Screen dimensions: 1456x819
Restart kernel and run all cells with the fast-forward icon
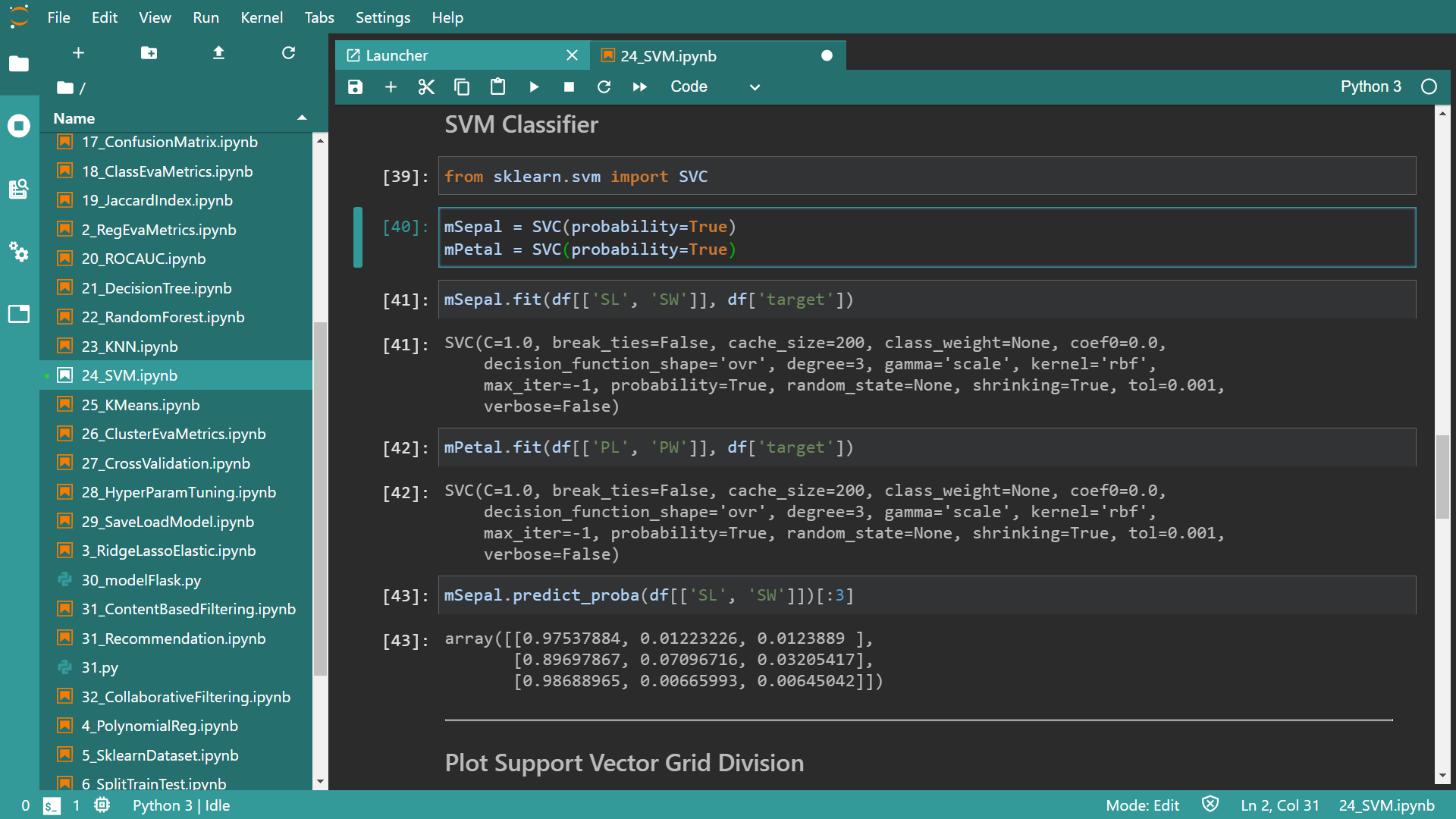click(x=639, y=86)
